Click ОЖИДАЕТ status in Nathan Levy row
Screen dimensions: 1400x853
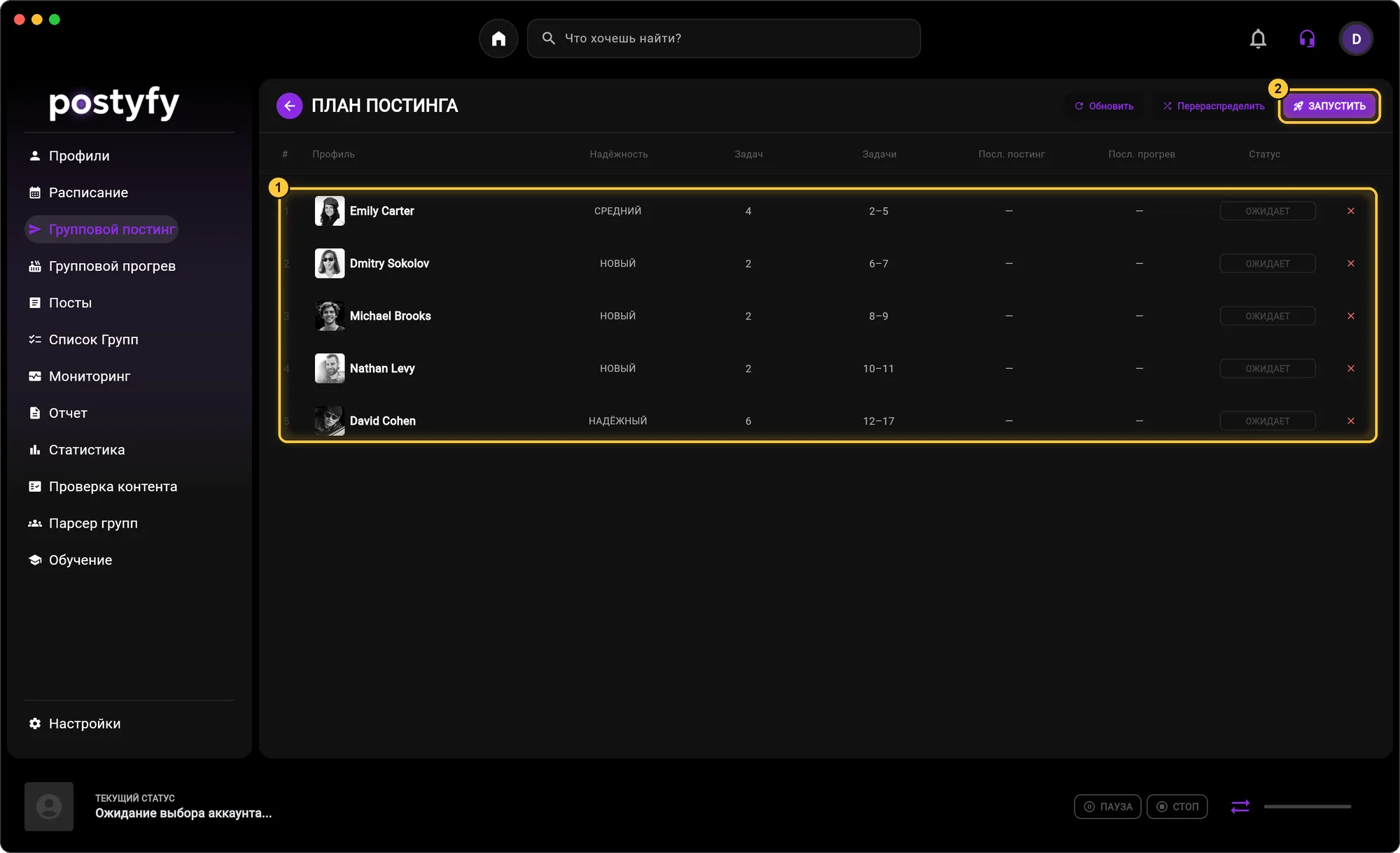[x=1267, y=368]
